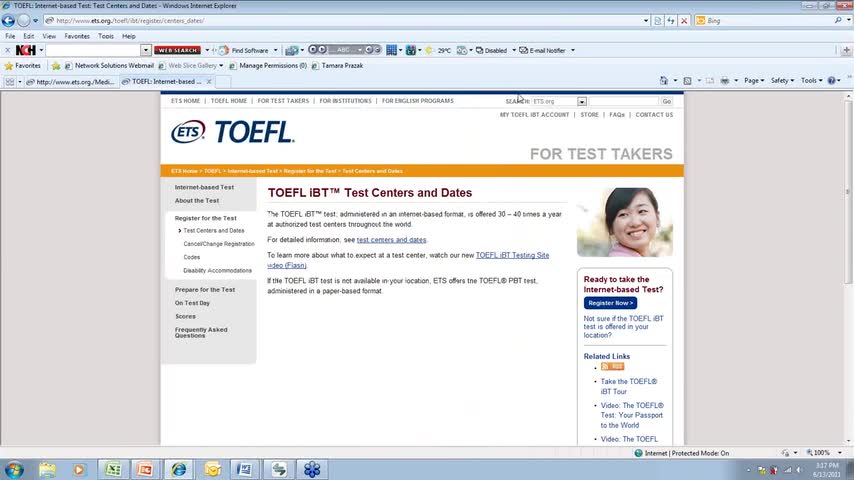Viewport: 854px width, 480px height.
Task: Click the NCH toolbar search field
Action: pyautogui.click(x=93, y=50)
